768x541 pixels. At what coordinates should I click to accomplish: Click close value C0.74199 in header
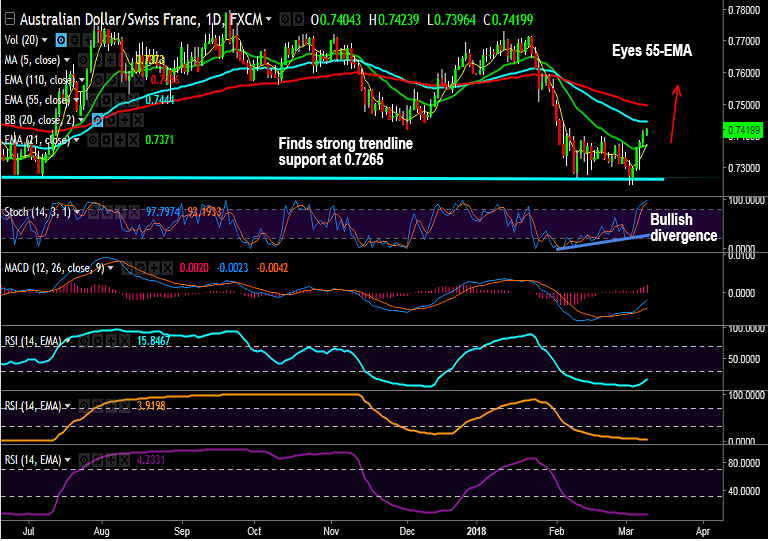click(508, 20)
